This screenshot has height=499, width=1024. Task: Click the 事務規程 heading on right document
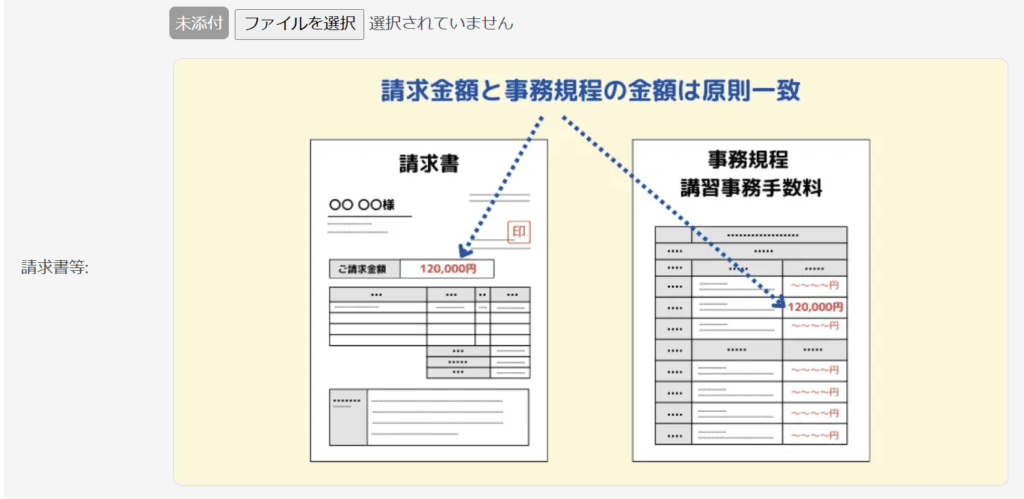(x=749, y=160)
